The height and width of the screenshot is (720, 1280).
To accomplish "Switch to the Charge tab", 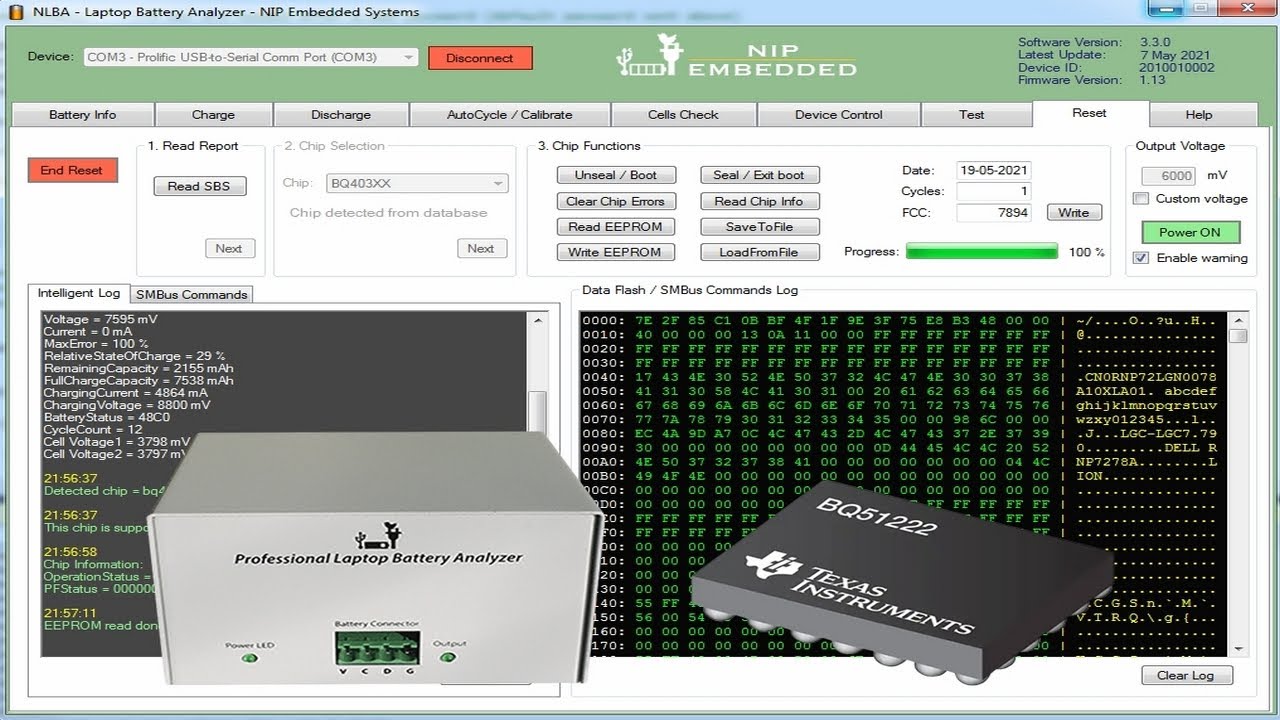I will pos(213,115).
